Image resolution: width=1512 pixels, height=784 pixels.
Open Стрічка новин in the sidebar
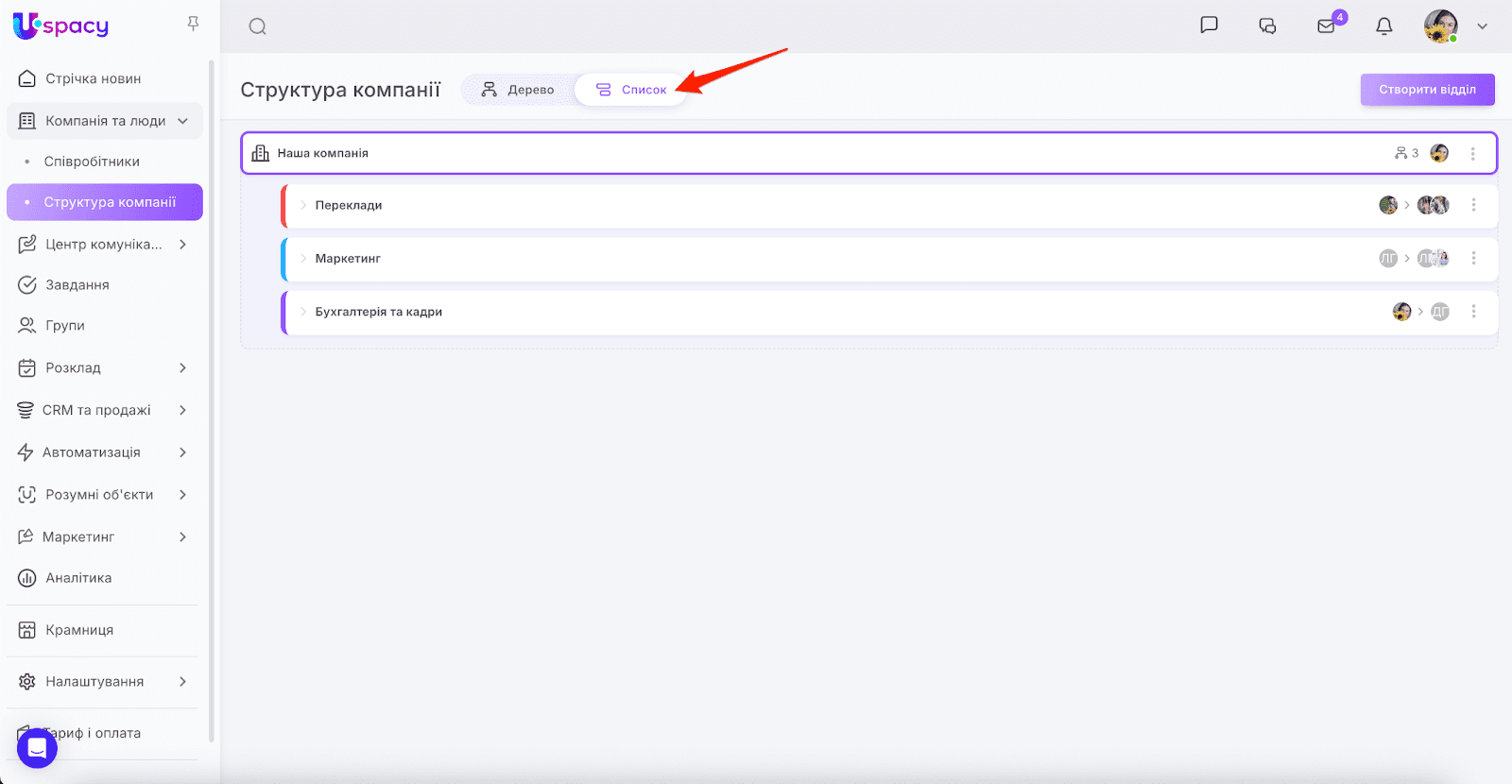[93, 78]
